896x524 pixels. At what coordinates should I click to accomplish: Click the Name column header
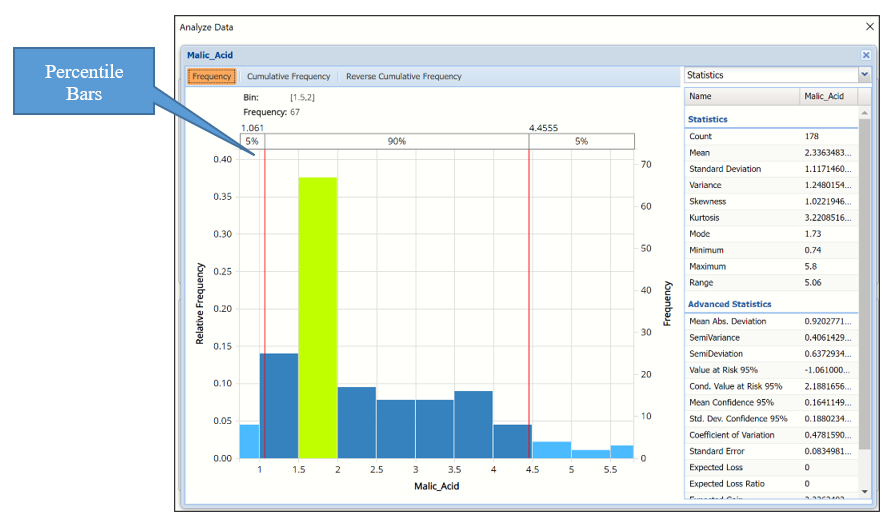(x=742, y=97)
